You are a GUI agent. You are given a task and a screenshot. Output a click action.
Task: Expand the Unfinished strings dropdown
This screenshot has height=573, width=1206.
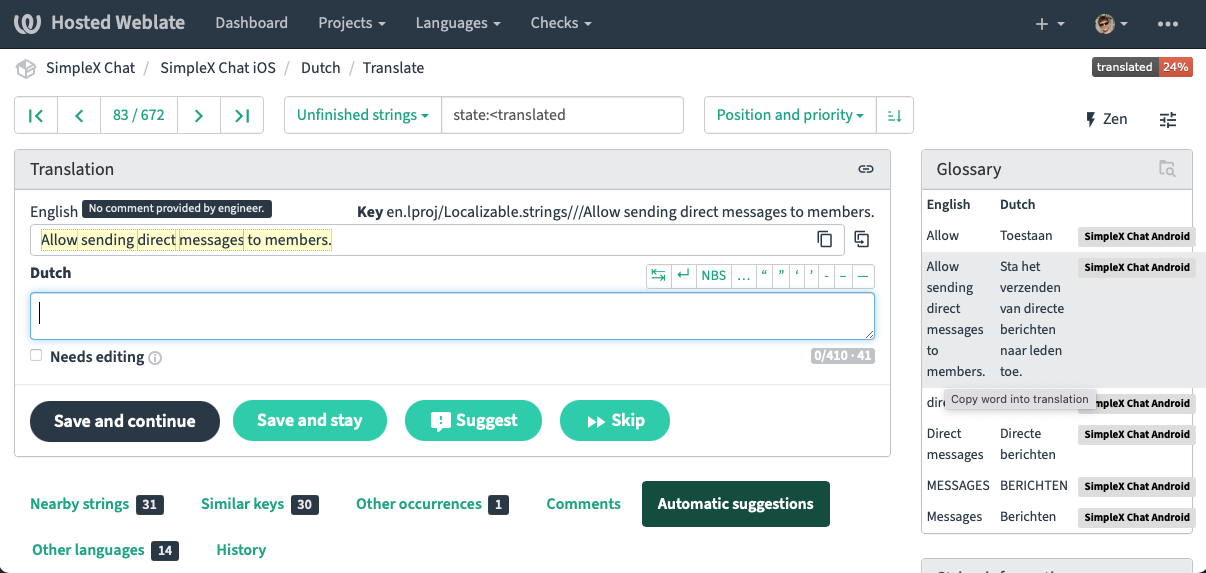pos(362,115)
